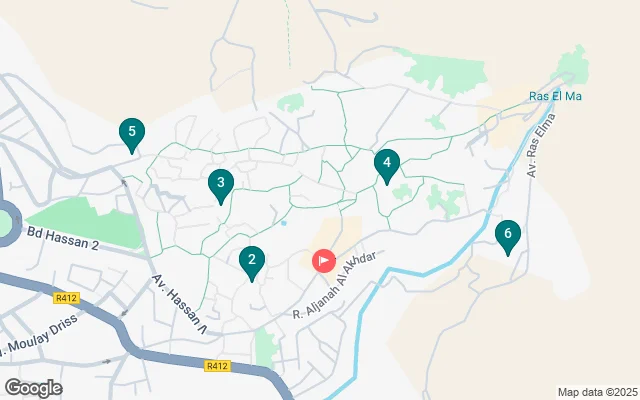The width and height of the screenshot is (640, 400).
Task: Select map marker number 2
Action: coord(252,262)
